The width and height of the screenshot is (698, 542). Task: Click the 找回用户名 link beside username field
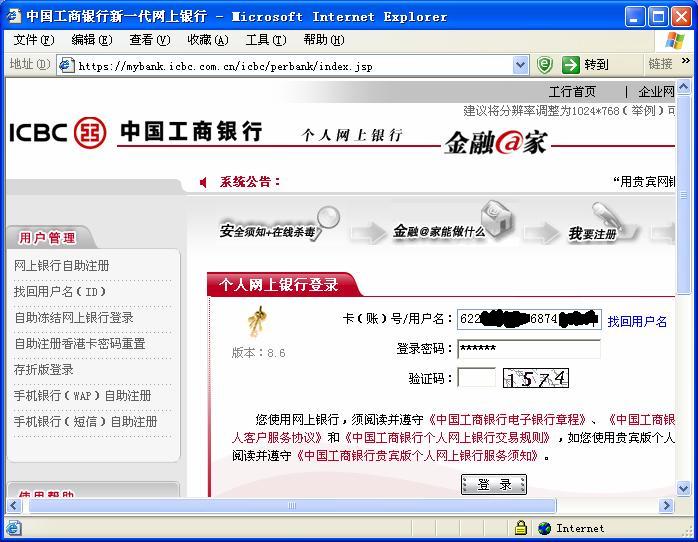click(637, 321)
